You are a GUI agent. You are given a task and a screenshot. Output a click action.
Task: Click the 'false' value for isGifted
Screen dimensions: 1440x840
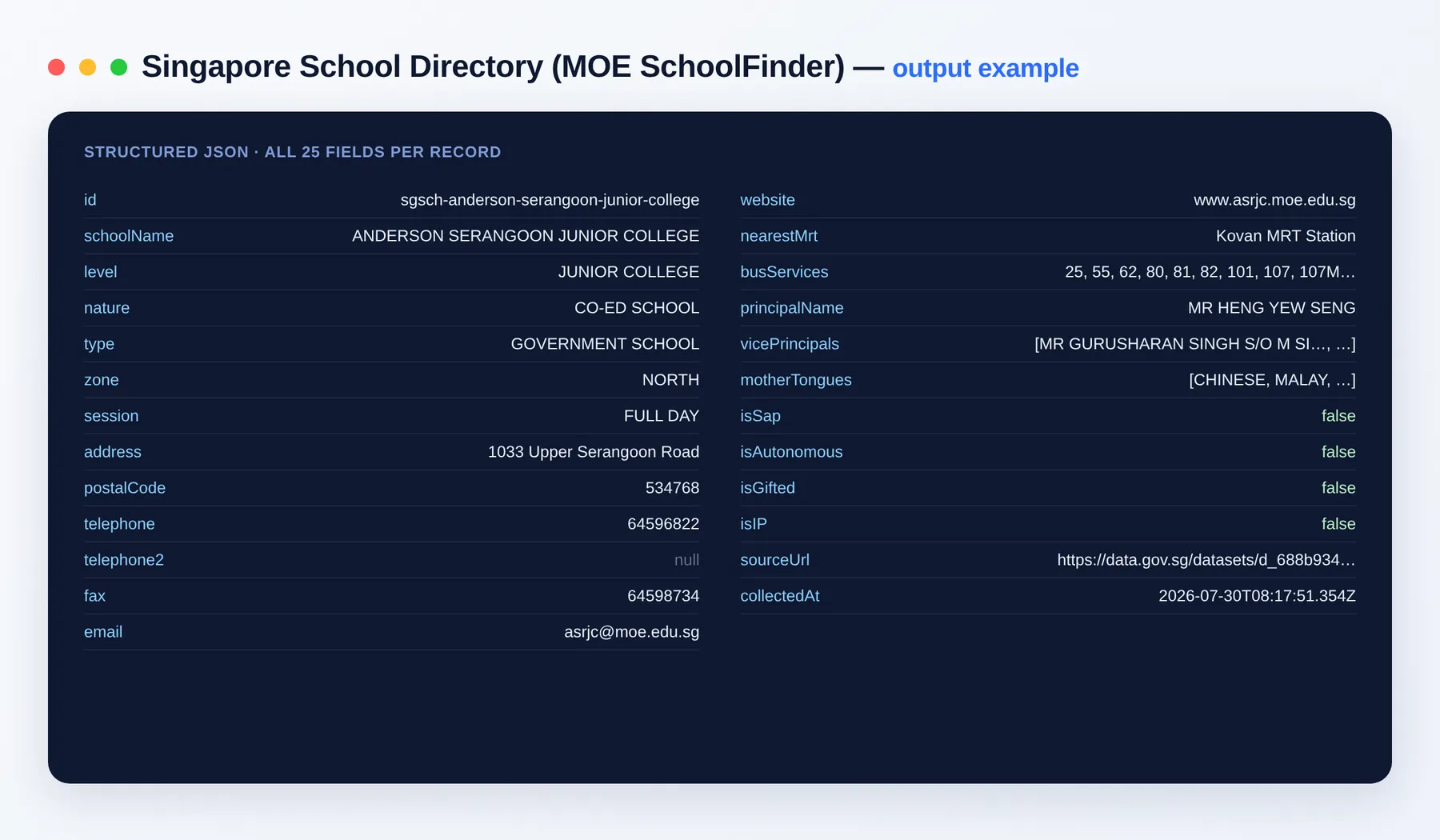coord(1338,488)
